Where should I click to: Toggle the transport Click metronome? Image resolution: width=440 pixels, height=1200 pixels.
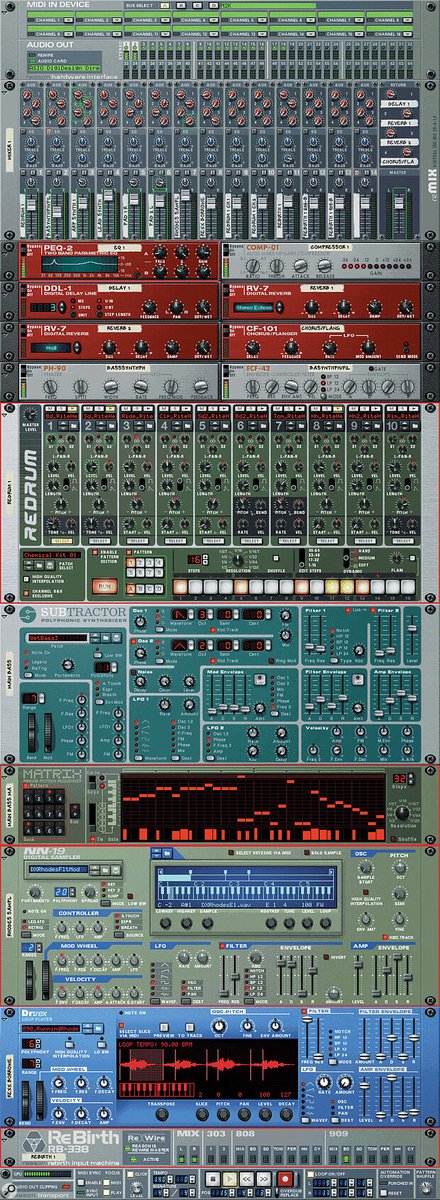click(x=130, y=1174)
